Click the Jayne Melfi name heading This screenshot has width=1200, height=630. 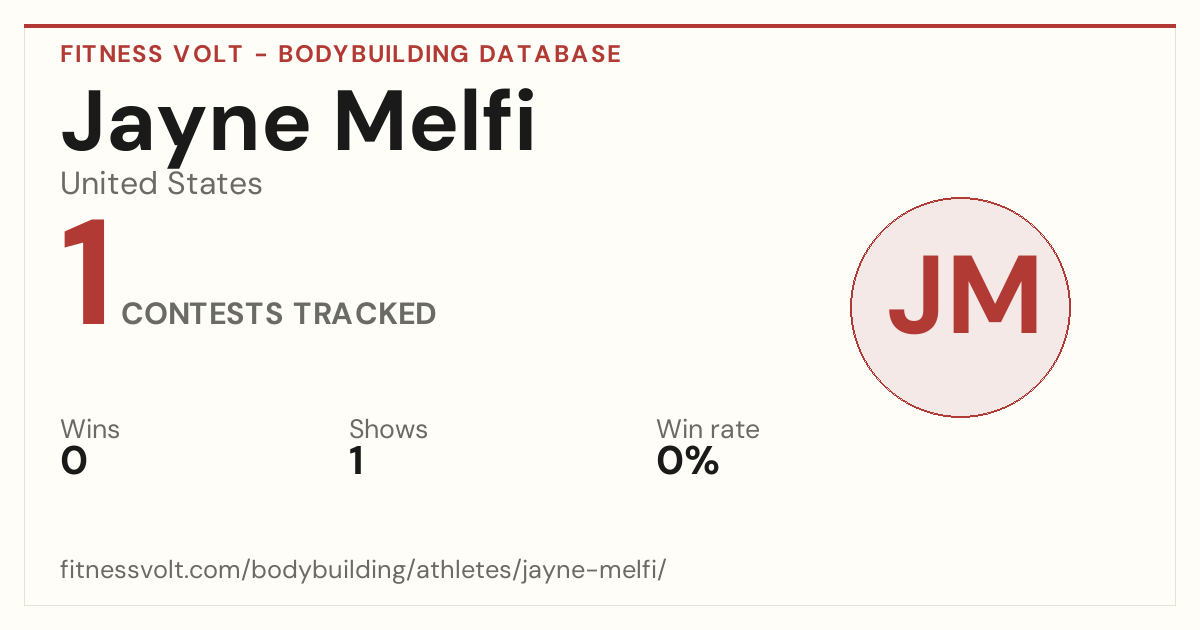298,125
